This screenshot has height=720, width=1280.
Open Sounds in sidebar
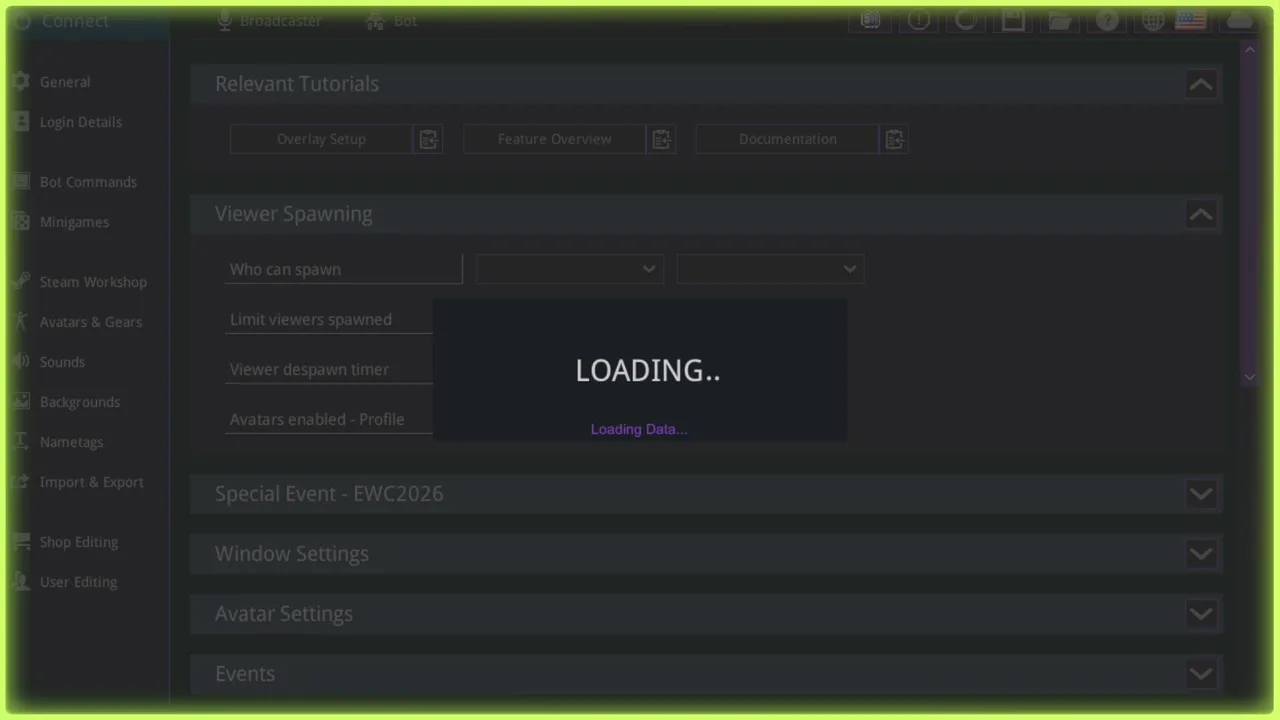pos(62,362)
